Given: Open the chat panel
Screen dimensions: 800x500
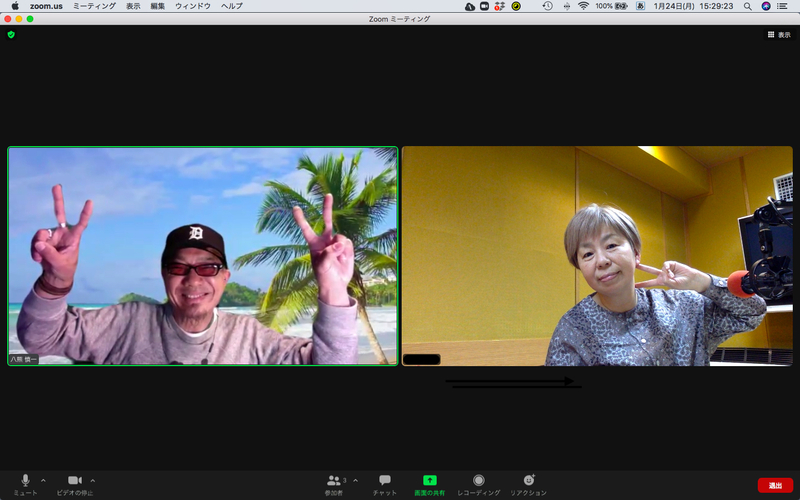Looking at the screenshot, I should pyautogui.click(x=385, y=481).
